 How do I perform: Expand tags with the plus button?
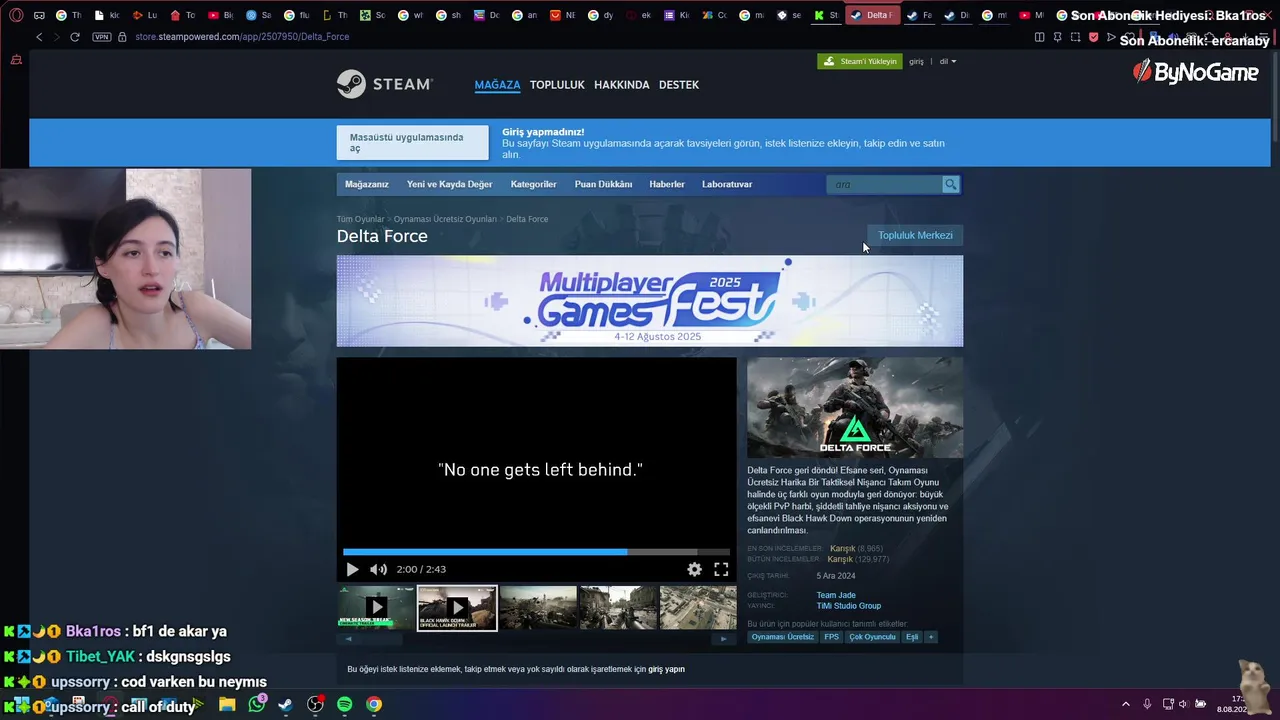click(x=931, y=637)
